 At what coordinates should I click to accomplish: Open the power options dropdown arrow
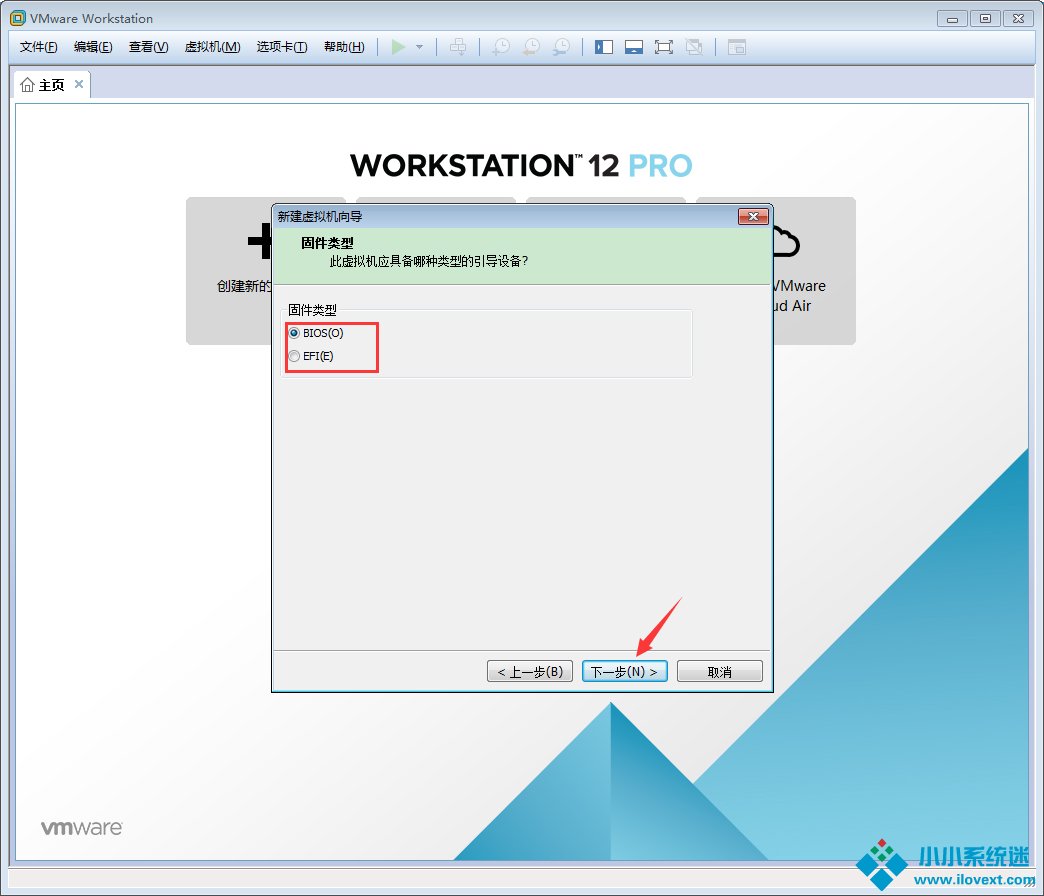[x=419, y=47]
